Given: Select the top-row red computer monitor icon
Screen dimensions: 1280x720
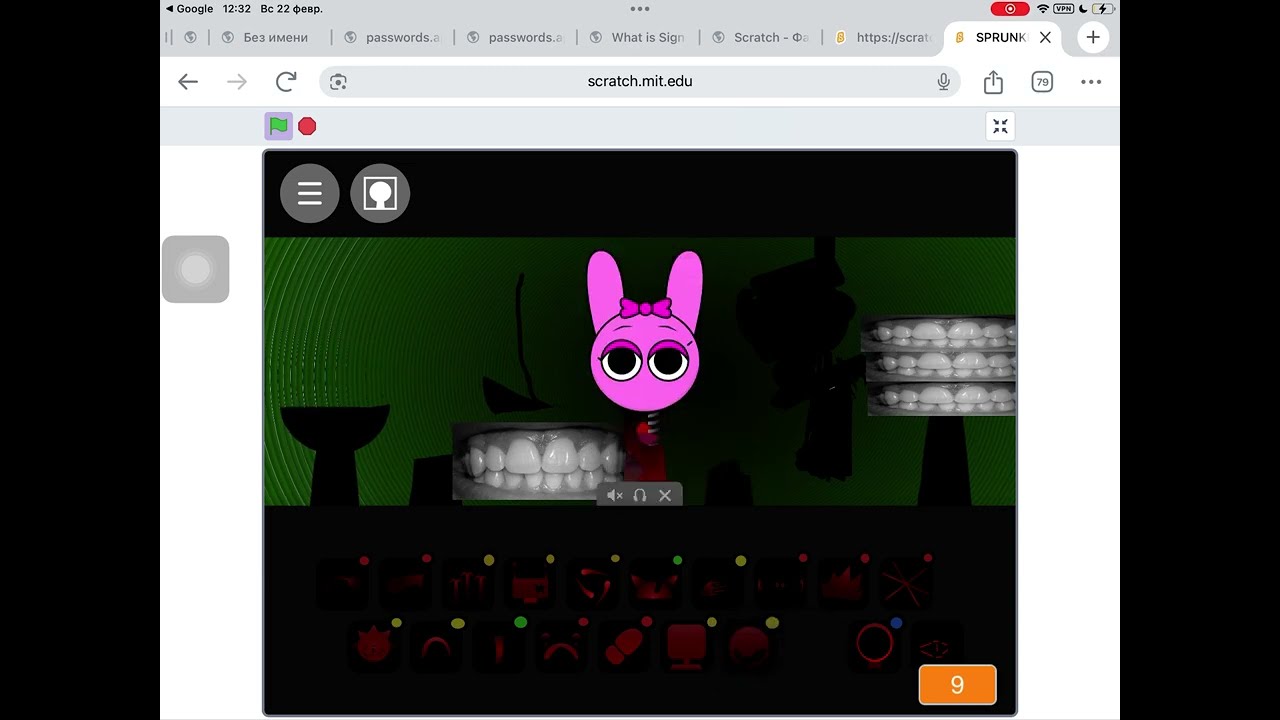Looking at the screenshot, I should click(529, 584).
